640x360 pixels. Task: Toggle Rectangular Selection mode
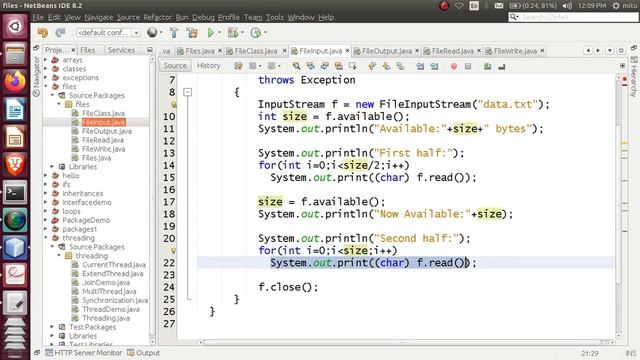point(353,66)
